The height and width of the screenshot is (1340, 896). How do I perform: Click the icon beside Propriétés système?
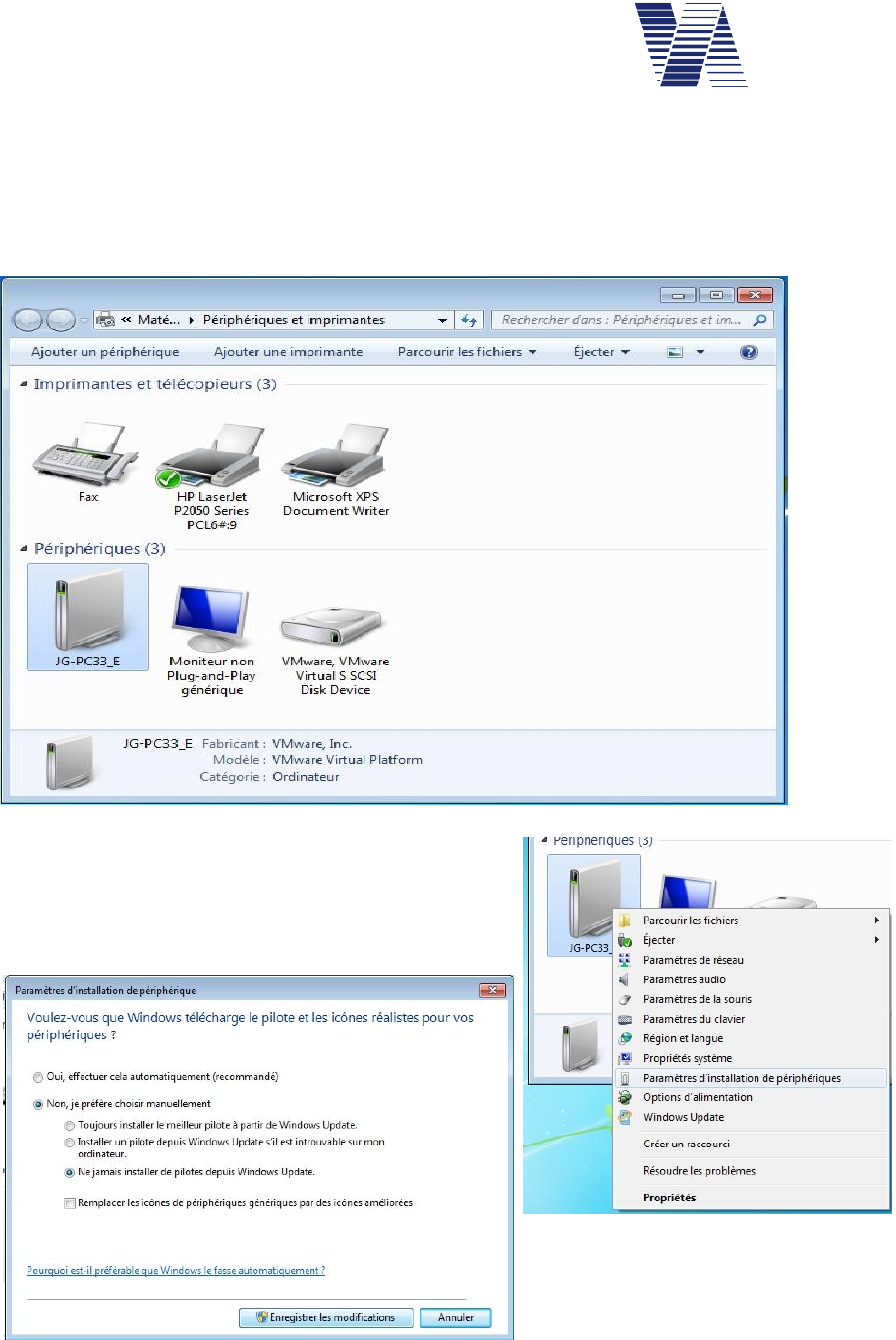point(624,1058)
